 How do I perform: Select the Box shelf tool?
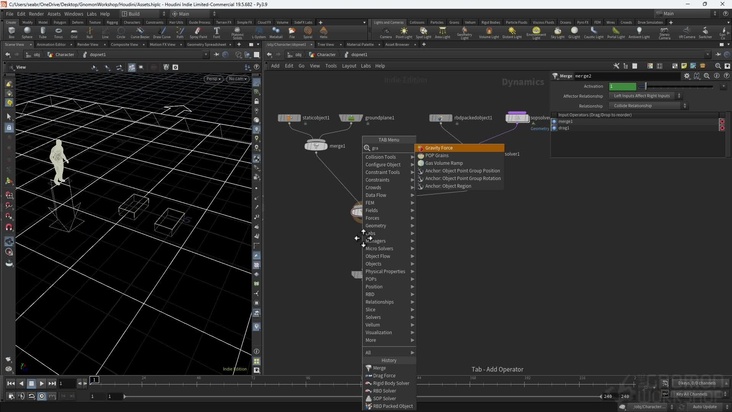point(11,32)
